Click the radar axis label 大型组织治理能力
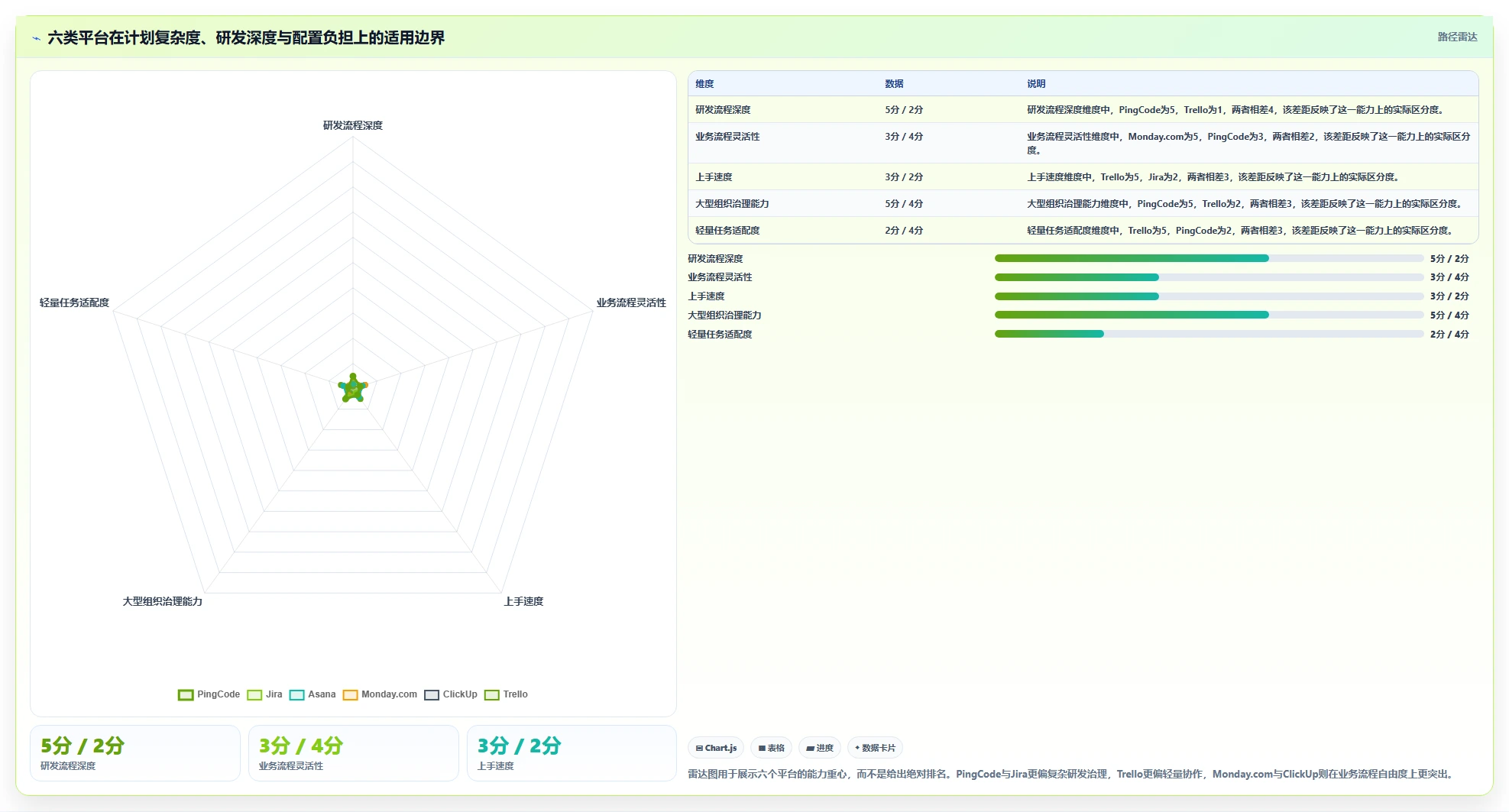The image size is (1509, 812). click(163, 601)
